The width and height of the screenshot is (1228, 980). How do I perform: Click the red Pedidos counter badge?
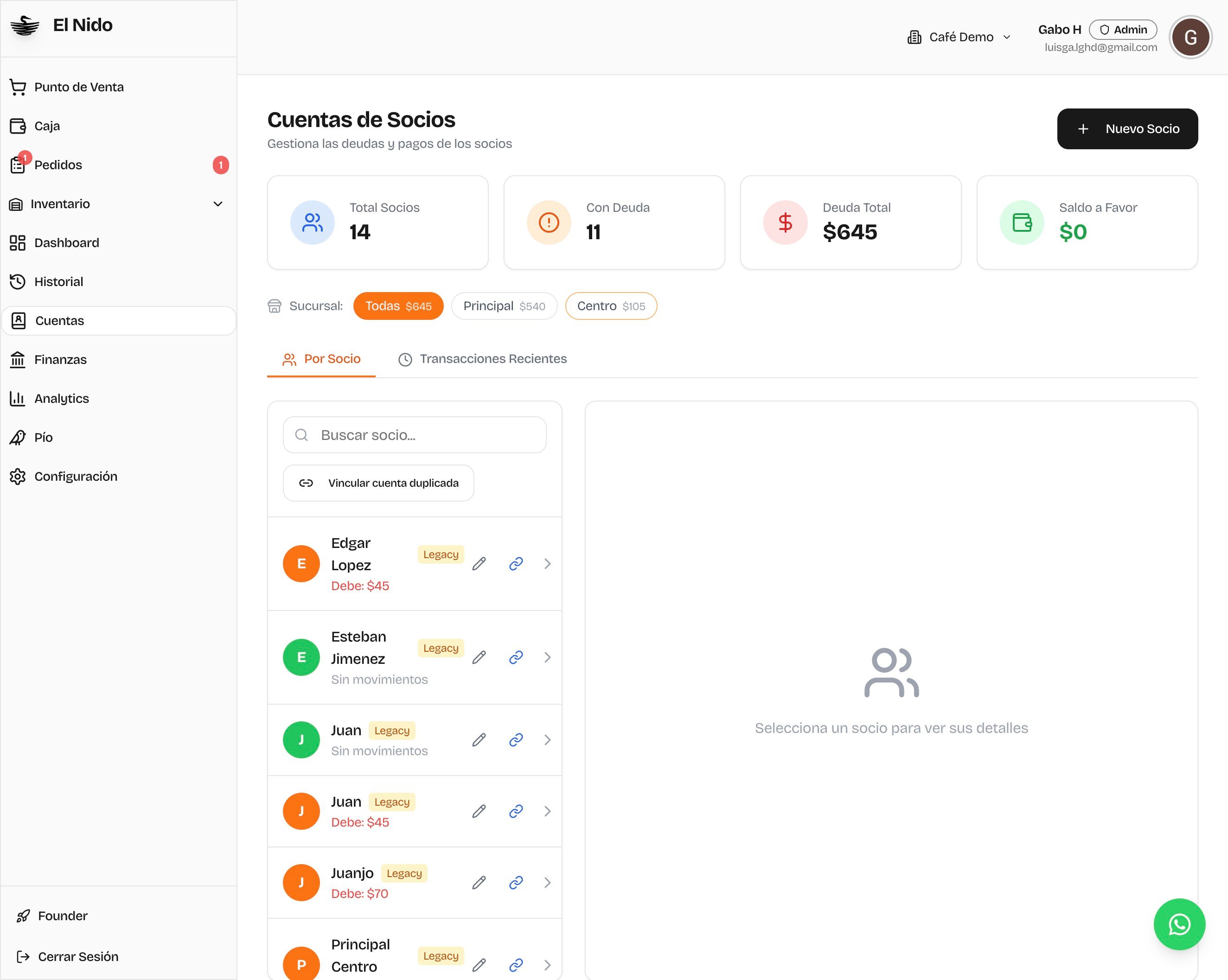click(221, 165)
